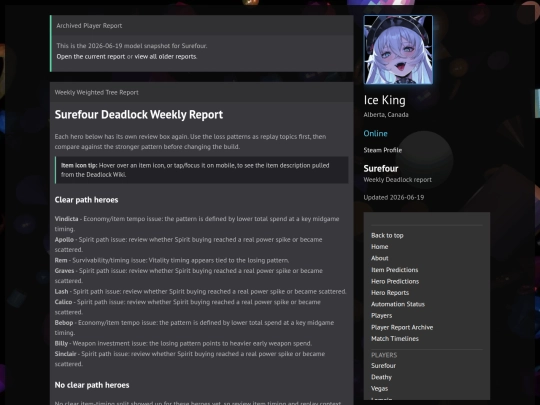
Task: Click Back to top in sidebar
Action: click(x=387, y=236)
